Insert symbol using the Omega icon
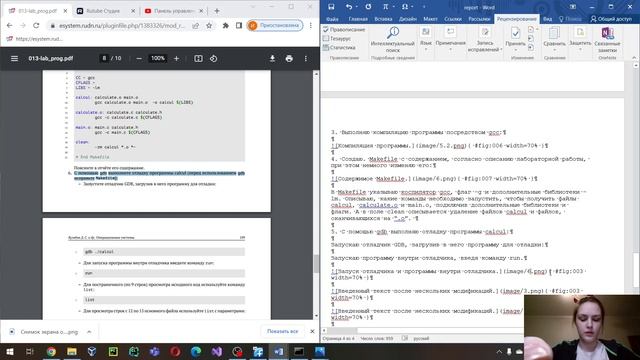The width and height of the screenshot is (640, 360). pos(404,7)
